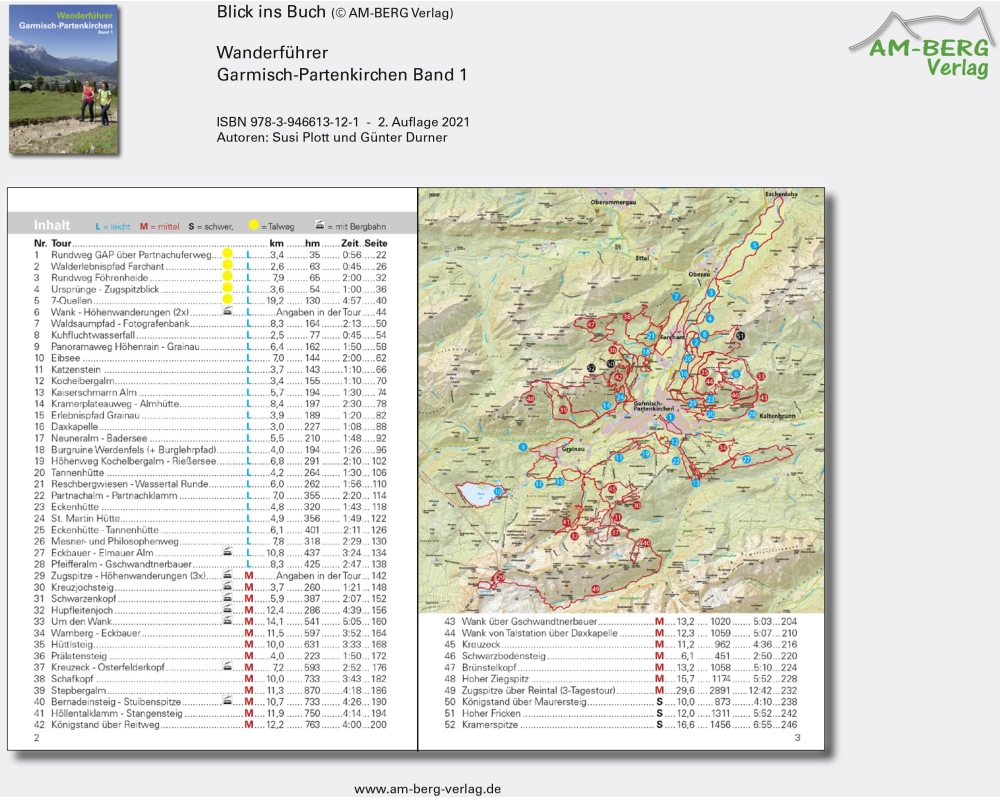Select blue marker 27 on the map
The height and width of the screenshot is (800, 1000).
(x=746, y=458)
